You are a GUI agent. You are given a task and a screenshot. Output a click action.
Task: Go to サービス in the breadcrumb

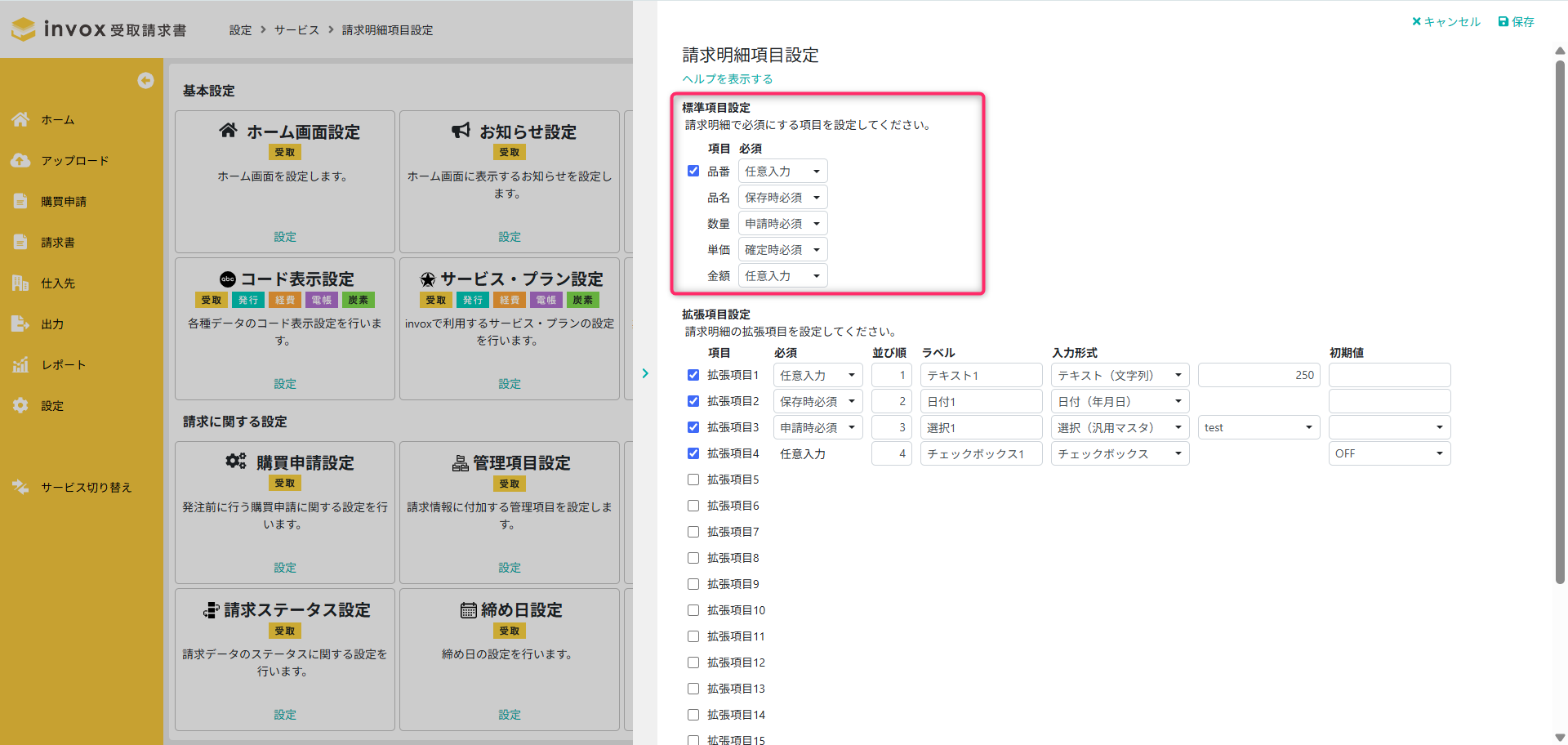(x=296, y=30)
